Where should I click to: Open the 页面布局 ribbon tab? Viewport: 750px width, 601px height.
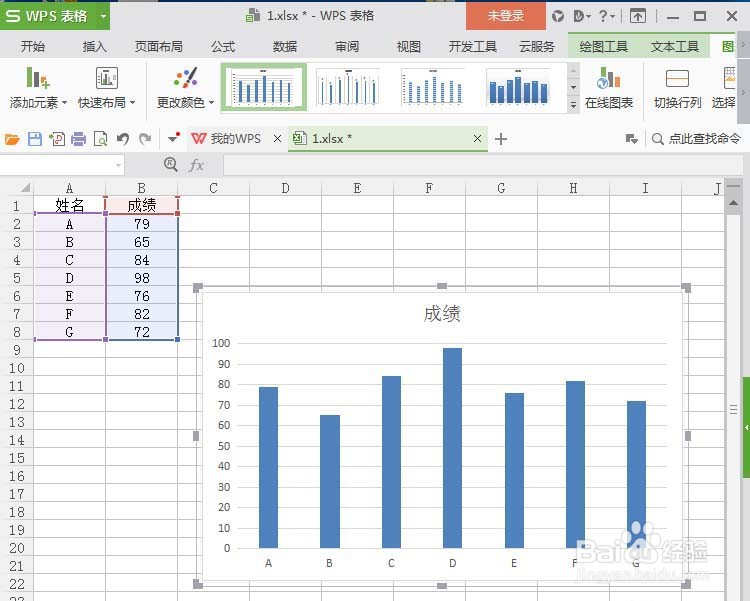(159, 46)
